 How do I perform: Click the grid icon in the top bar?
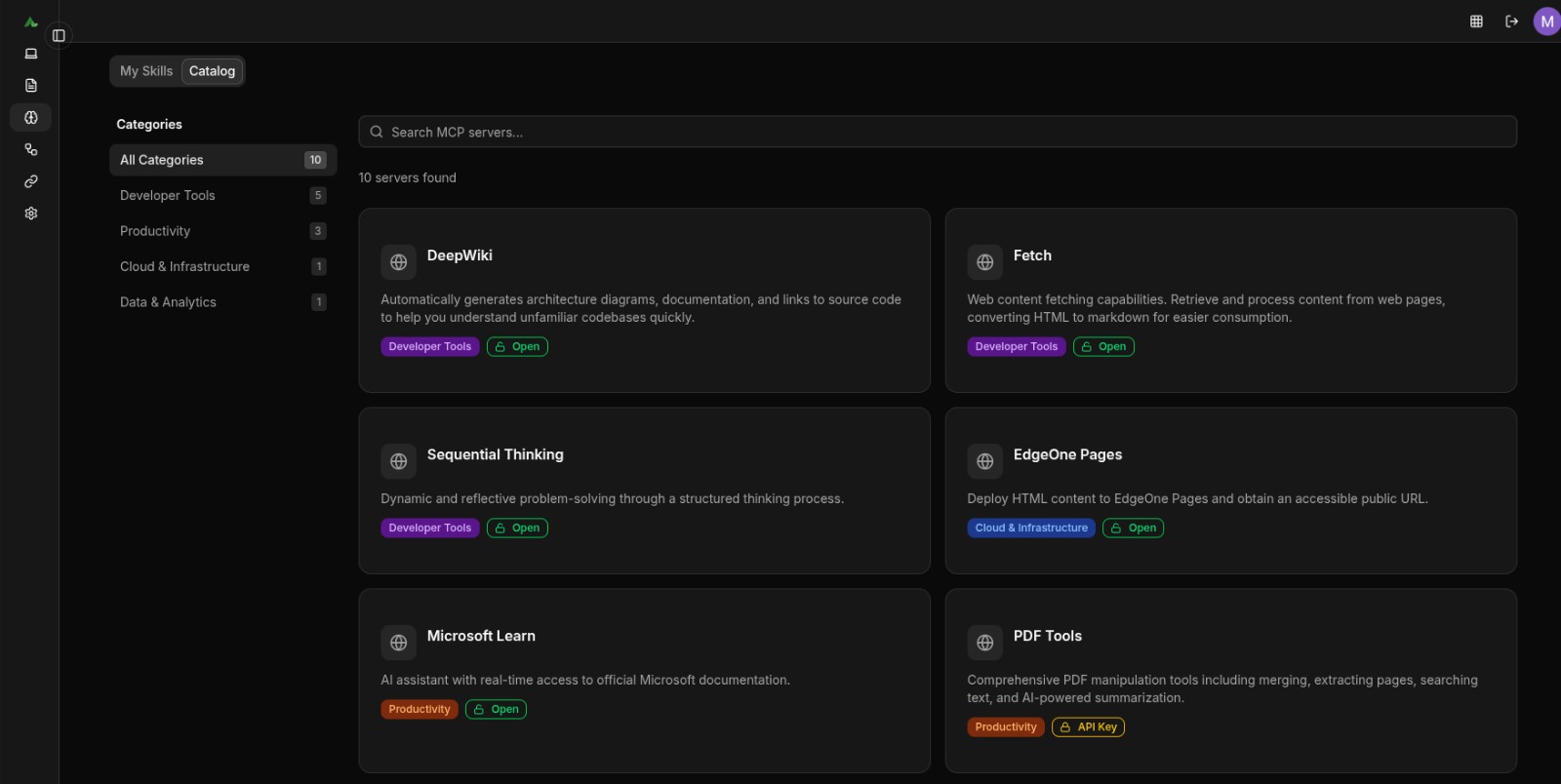[1476, 21]
